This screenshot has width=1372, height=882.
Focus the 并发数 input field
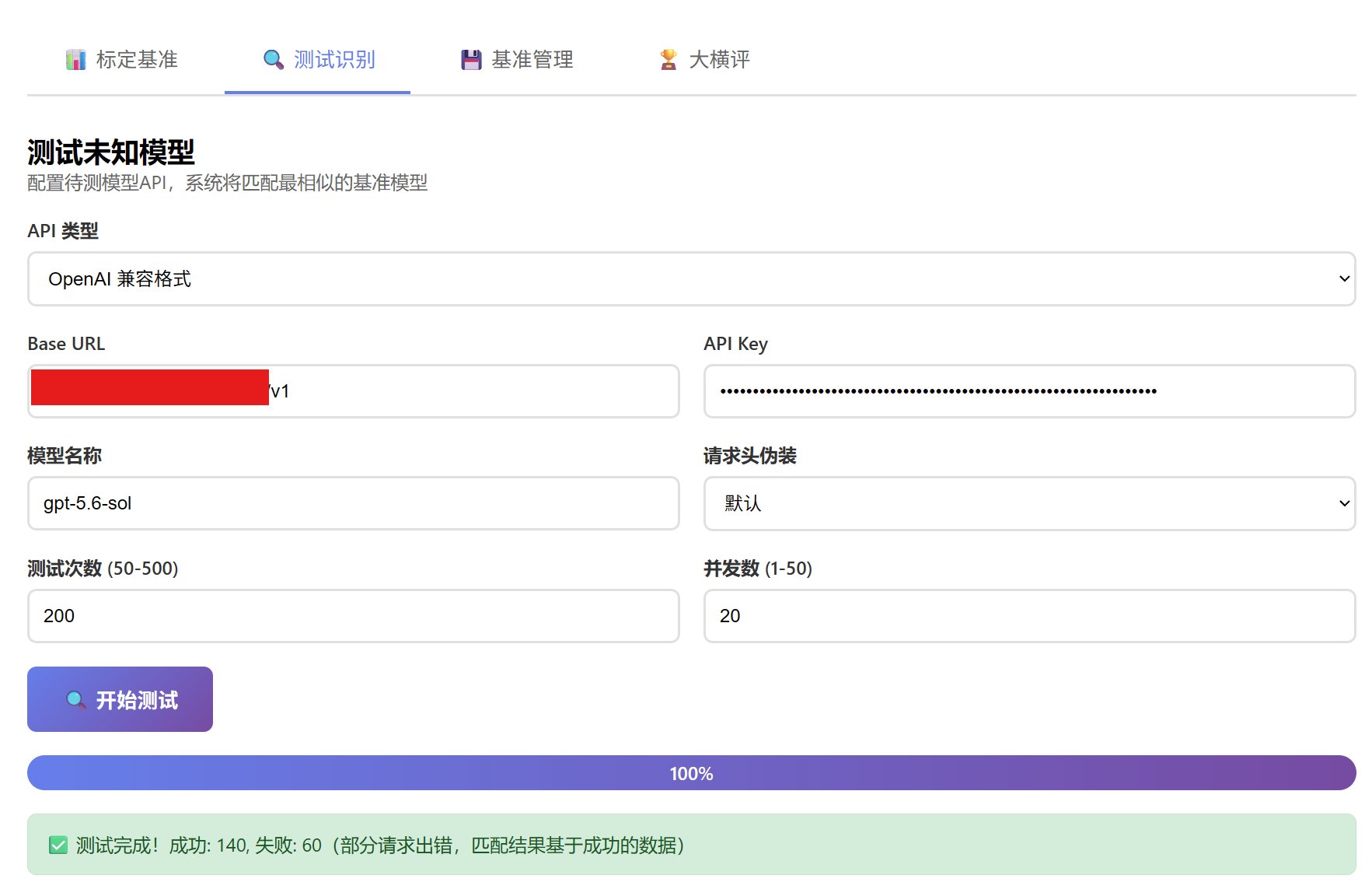[x=1030, y=616]
